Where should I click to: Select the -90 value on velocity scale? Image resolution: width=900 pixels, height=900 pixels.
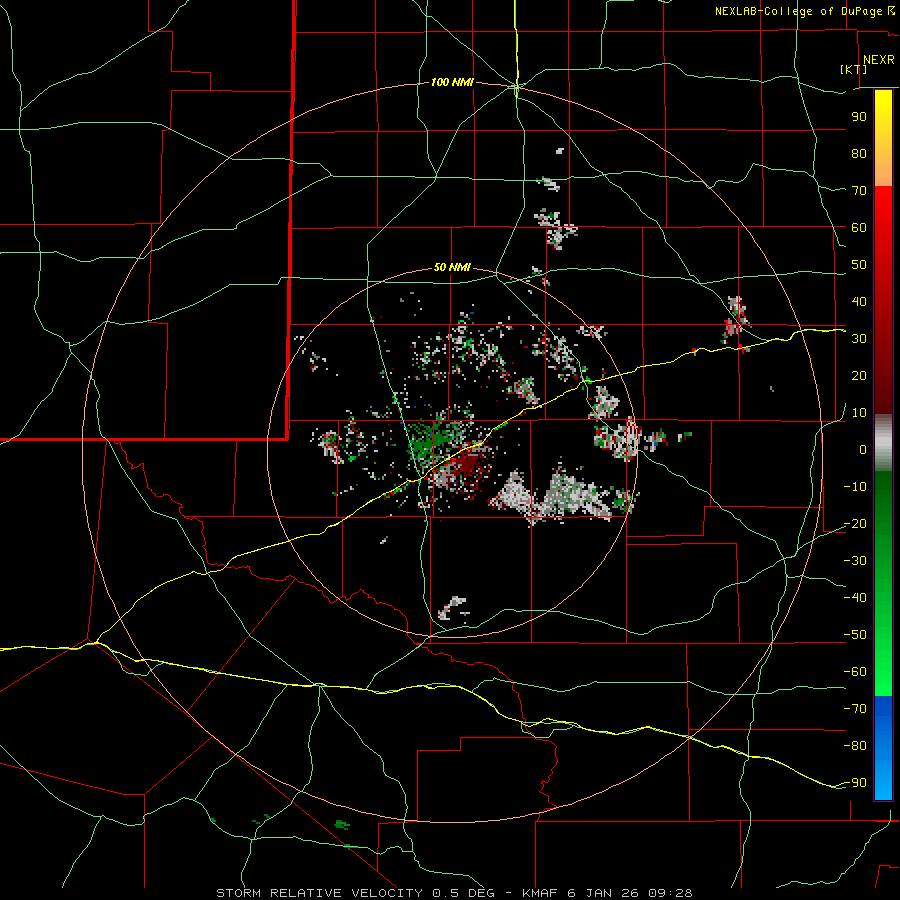[x=855, y=783]
